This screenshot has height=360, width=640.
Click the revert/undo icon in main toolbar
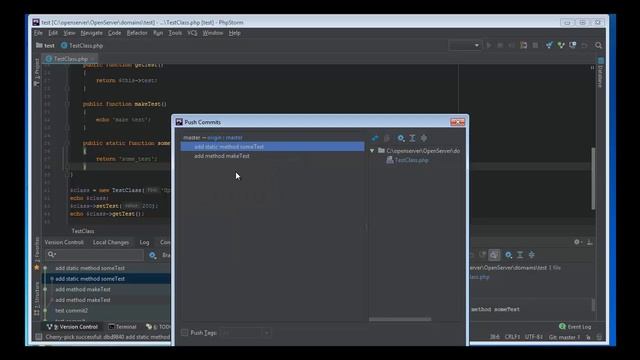584,45
